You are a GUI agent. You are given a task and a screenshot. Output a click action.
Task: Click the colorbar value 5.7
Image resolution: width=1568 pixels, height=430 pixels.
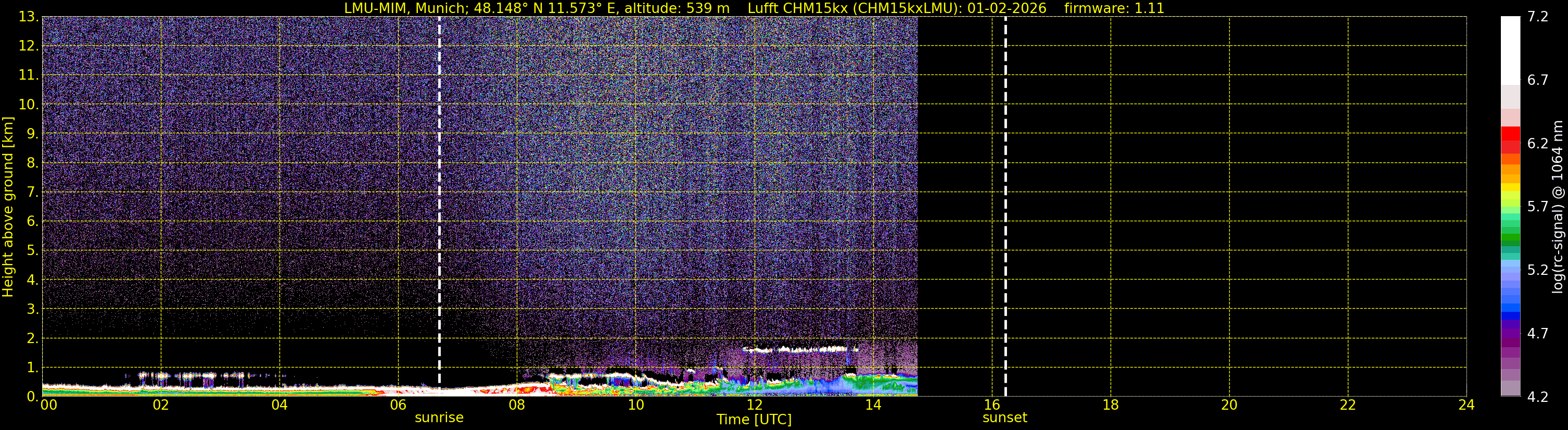(1538, 207)
